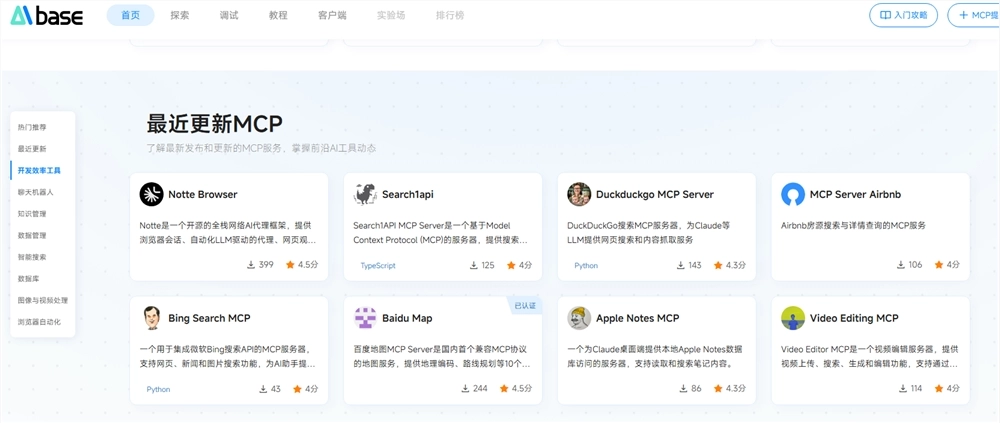Click the 4.5分 rating on Baidu Map

pyautogui.click(x=521, y=389)
